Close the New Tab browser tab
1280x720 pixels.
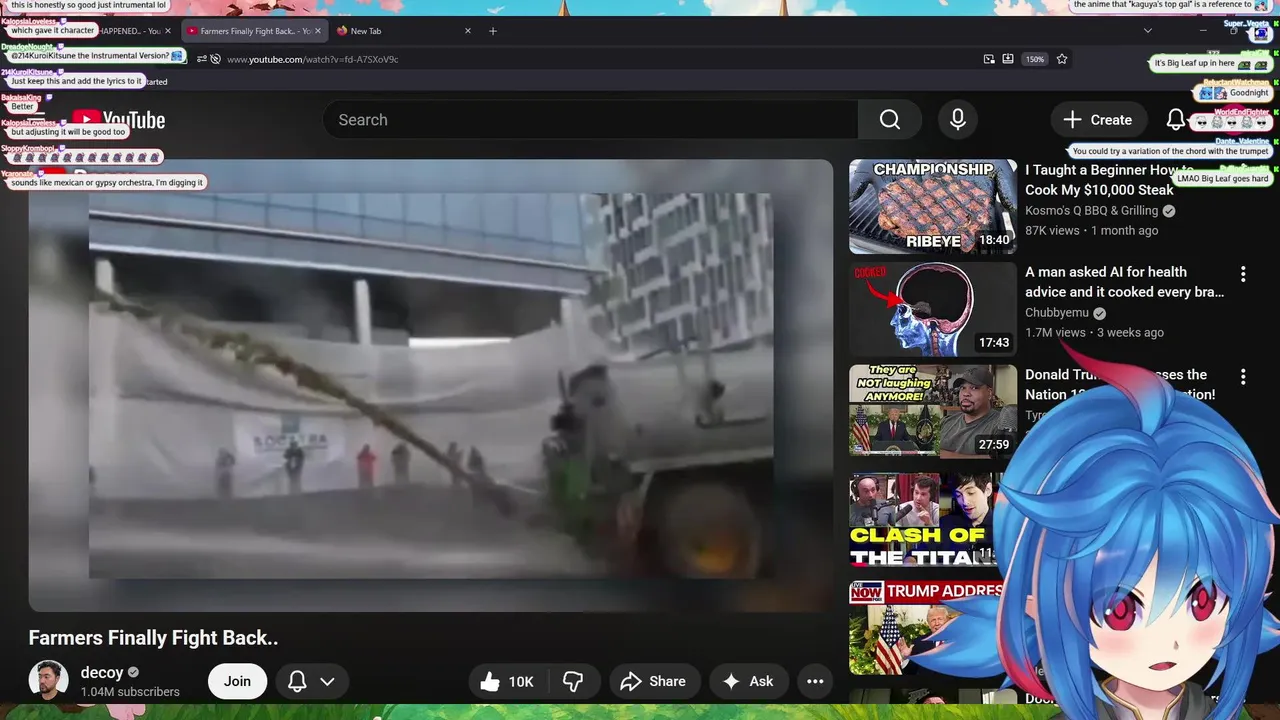tap(468, 31)
